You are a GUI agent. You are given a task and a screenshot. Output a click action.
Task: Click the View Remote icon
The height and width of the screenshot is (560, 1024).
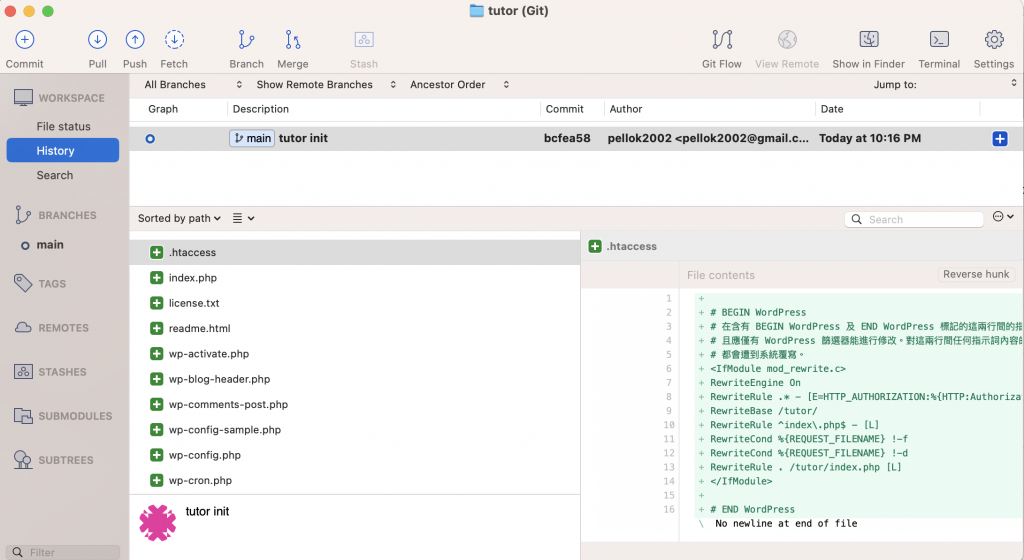click(787, 40)
